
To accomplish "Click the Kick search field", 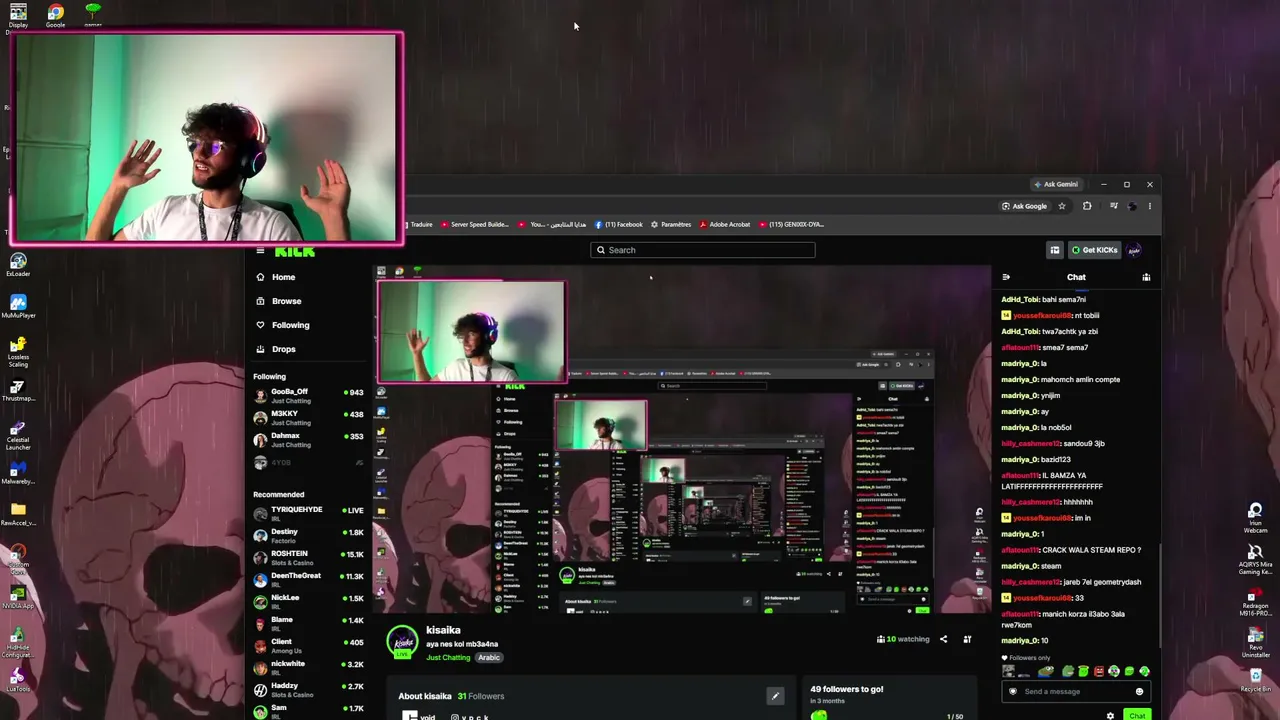I will (703, 250).
